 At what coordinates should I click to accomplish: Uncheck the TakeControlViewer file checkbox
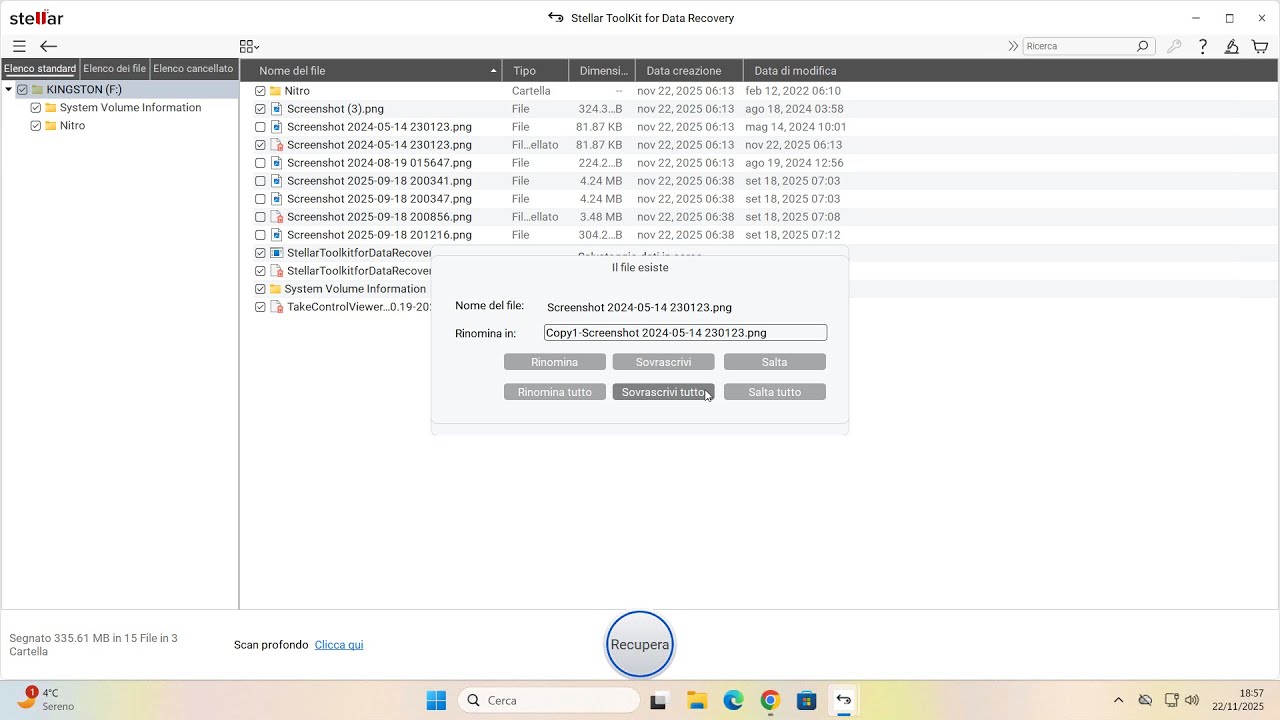[x=260, y=307]
